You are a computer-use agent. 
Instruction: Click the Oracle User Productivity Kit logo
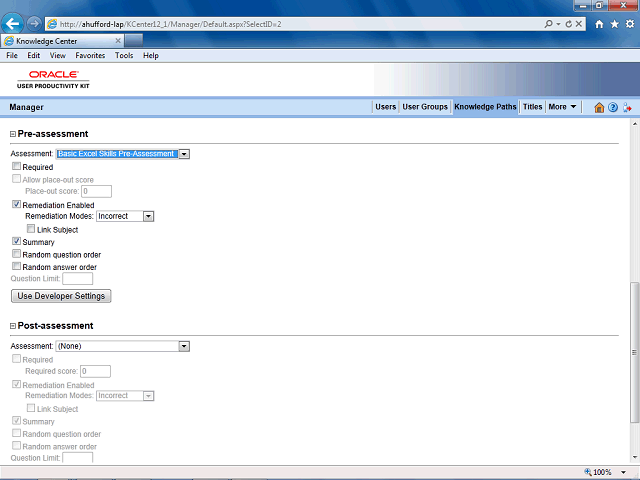tap(53, 79)
